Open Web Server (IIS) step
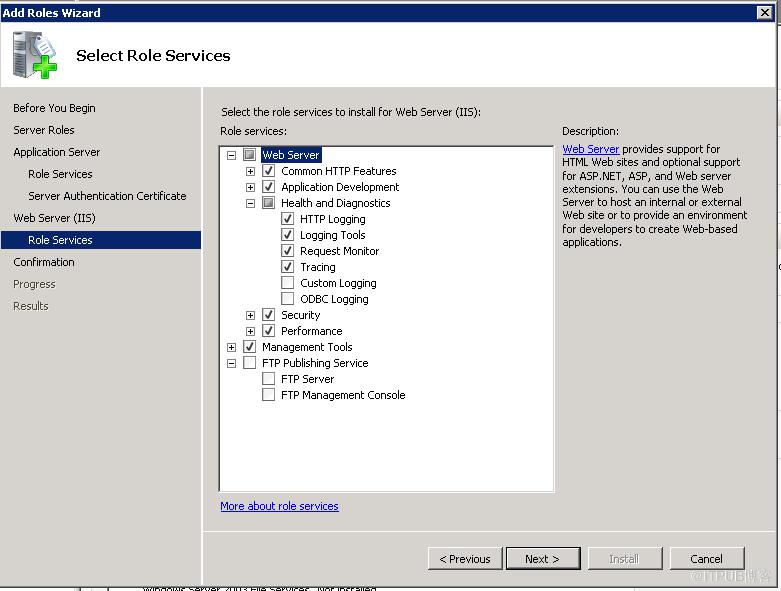 pyautogui.click(x=54, y=218)
